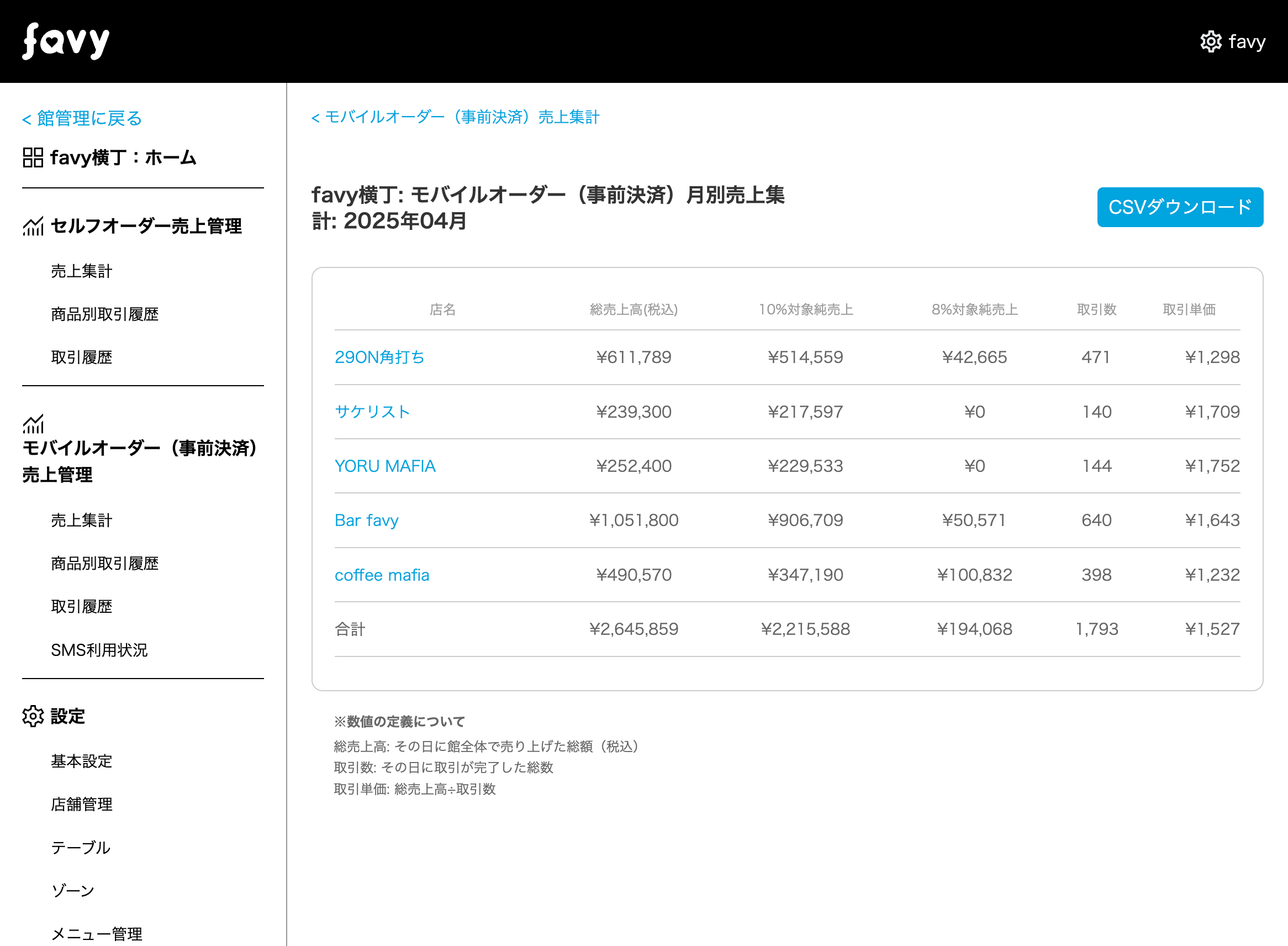
Task: Click the 総売上高(税込) column header
Action: [634, 309]
